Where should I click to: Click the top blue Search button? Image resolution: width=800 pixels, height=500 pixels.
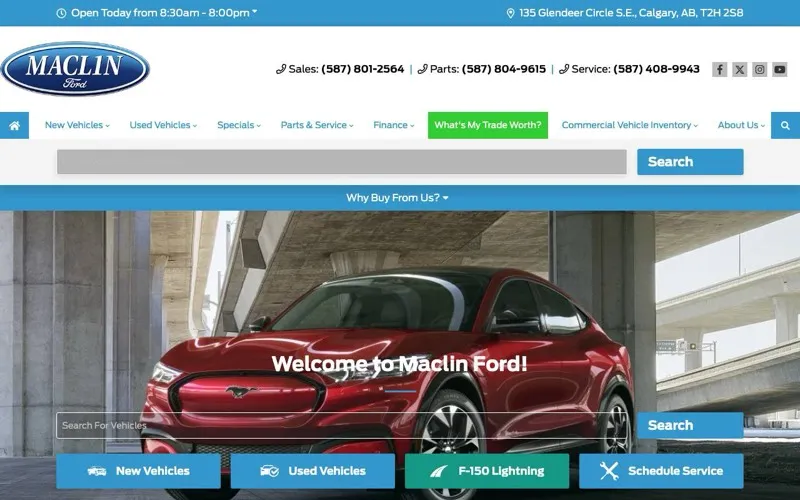(x=690, y=162)
